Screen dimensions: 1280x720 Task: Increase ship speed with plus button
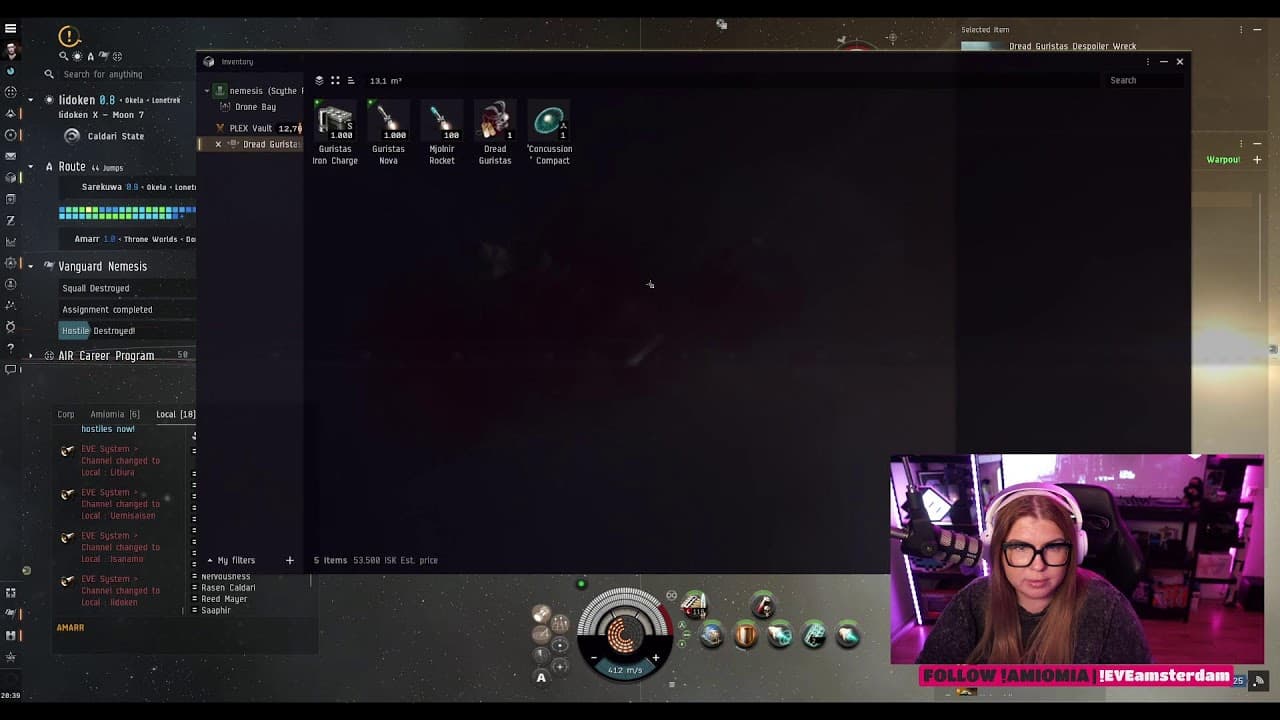click(x=655, y=659)
